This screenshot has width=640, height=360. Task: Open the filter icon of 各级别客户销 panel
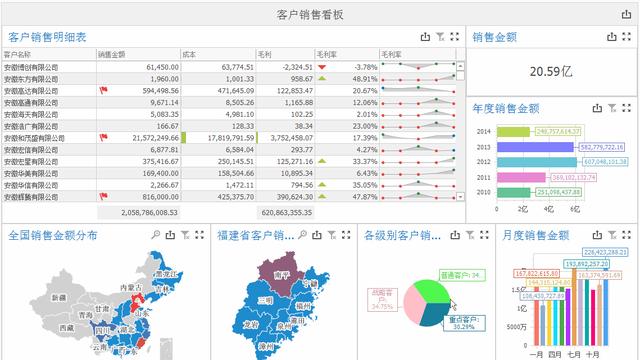click(x=470, y=235)
